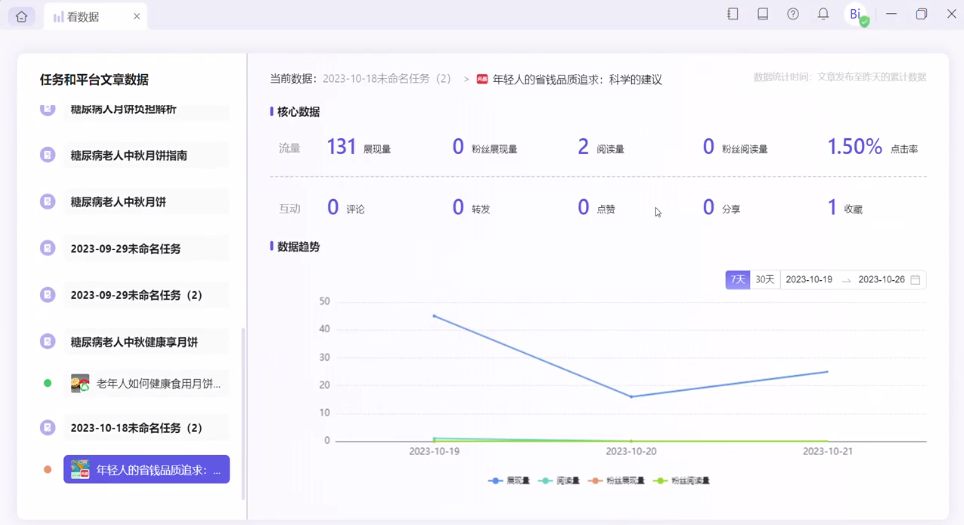Select the 7天 range button
Screen dimensions: 964x525
[738, 280]
